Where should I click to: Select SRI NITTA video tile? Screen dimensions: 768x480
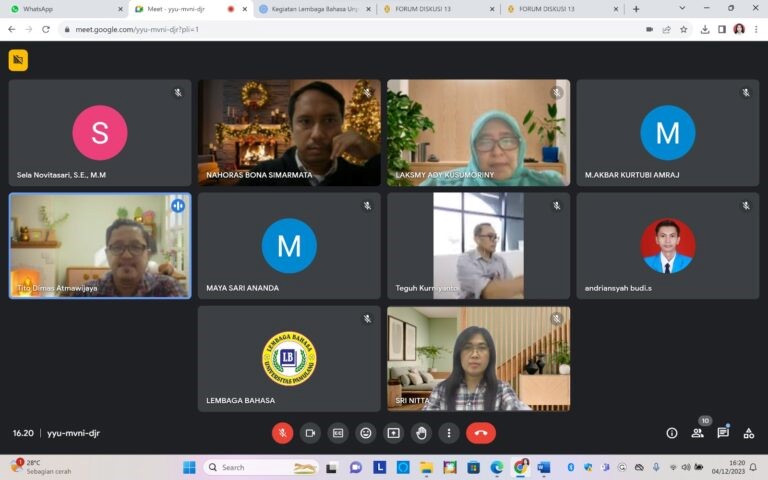coord(479,359)
